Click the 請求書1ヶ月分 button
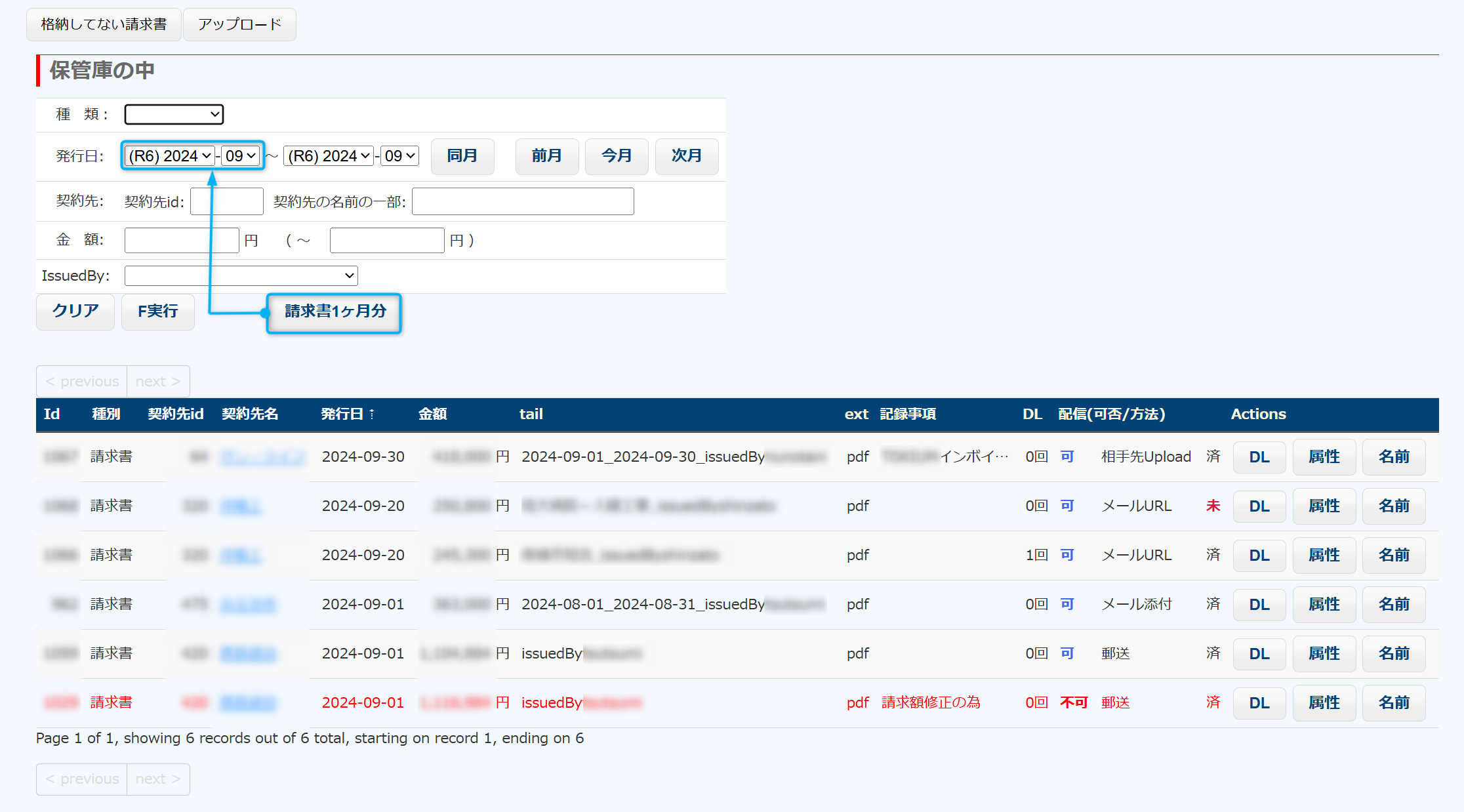 [x=335, y=312]
